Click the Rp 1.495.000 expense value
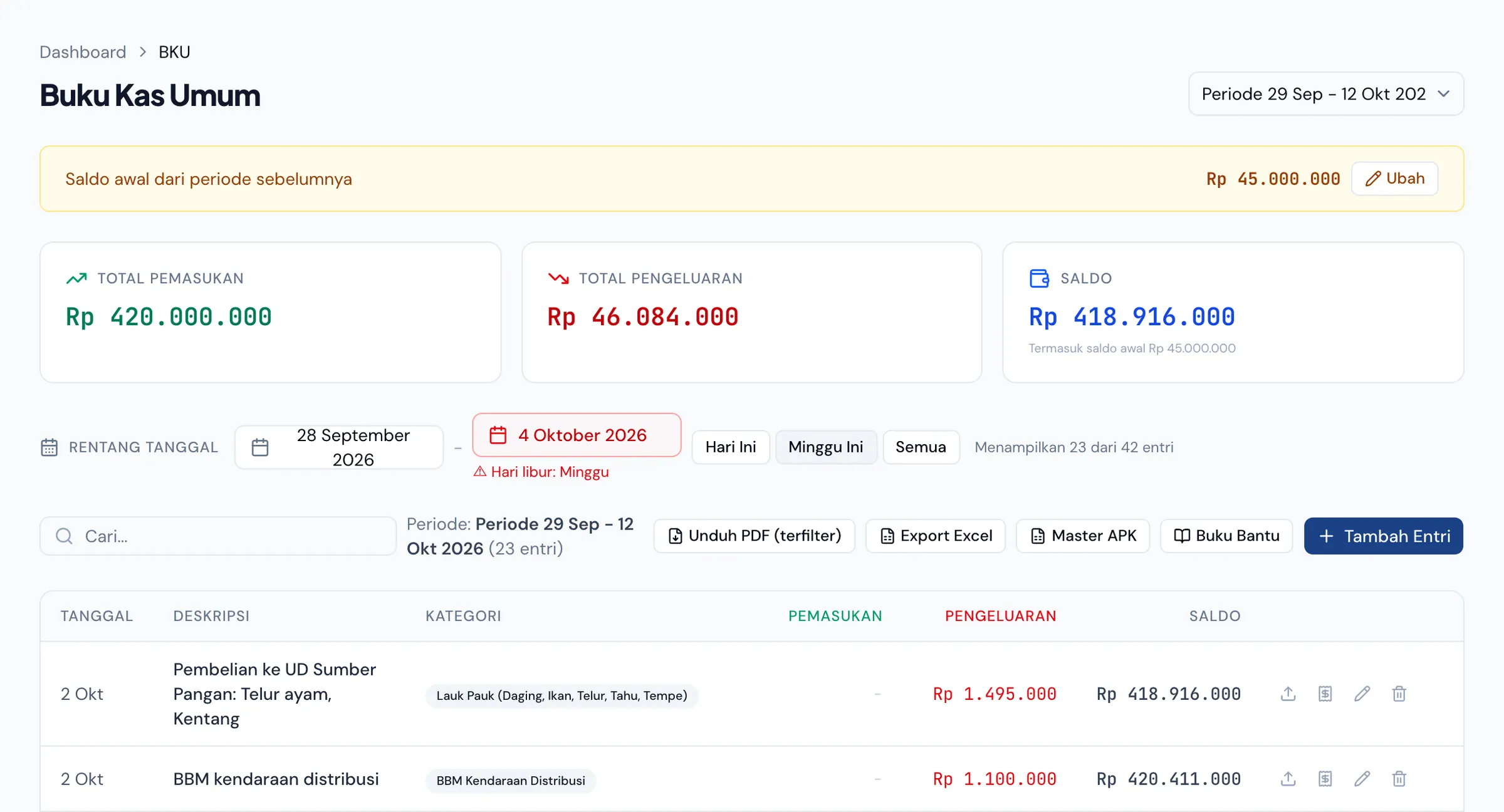 995,694
